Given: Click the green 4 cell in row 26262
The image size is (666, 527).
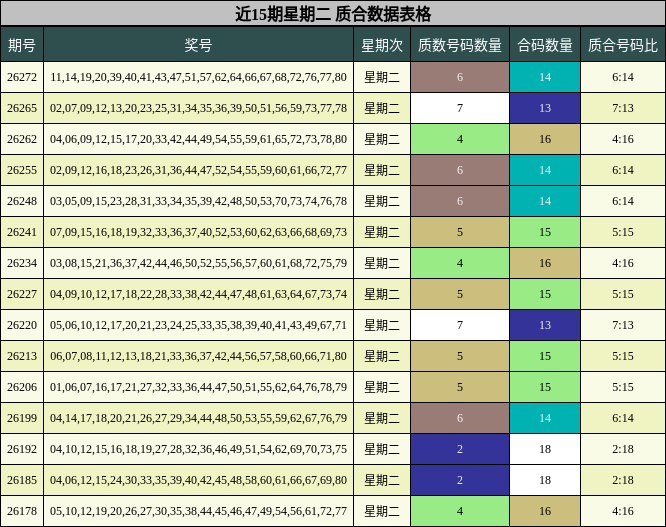Looking at the screenshot, I should tap(460, 139).
